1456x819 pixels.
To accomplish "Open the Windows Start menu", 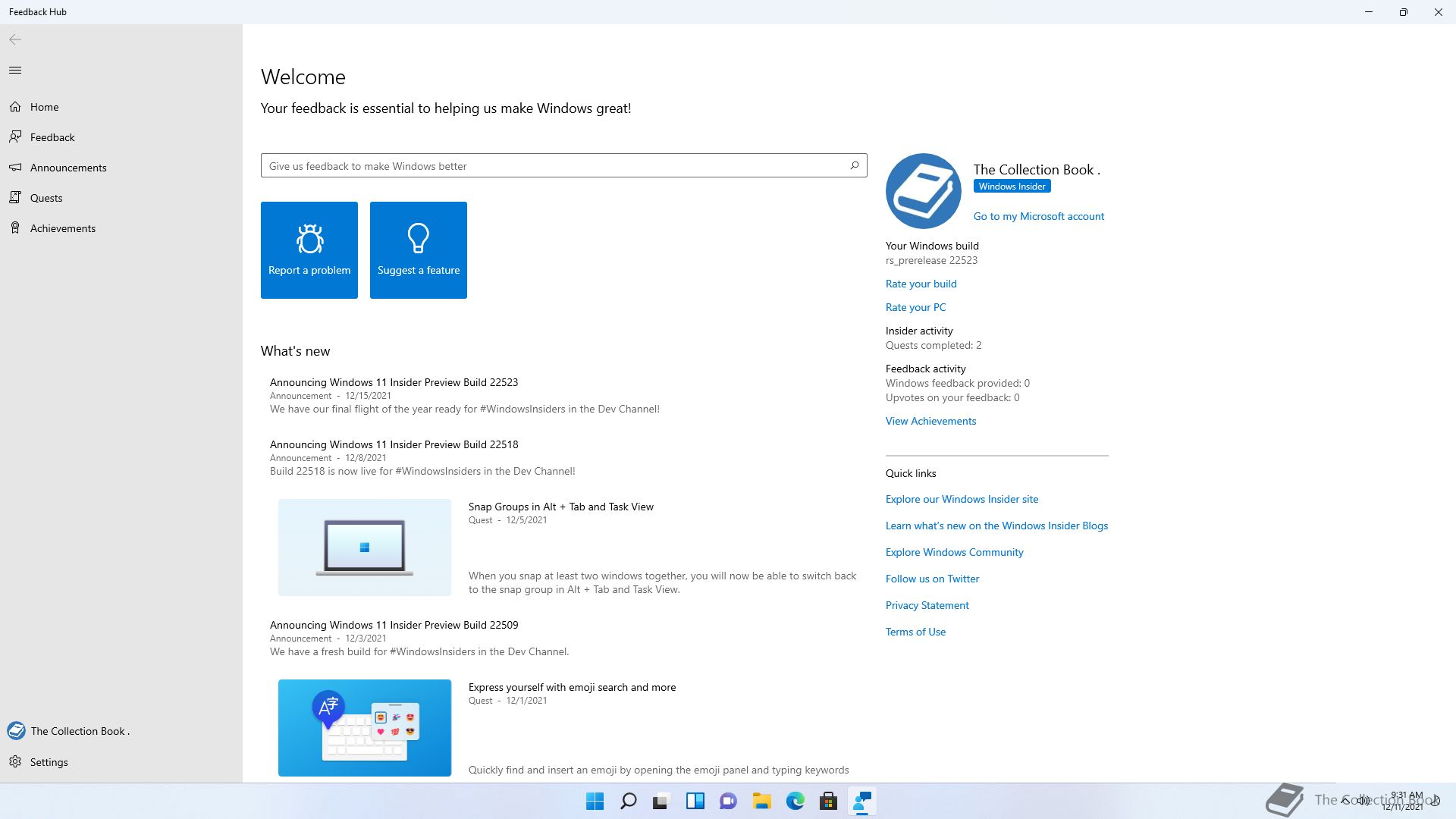I will tap(595, 801).
